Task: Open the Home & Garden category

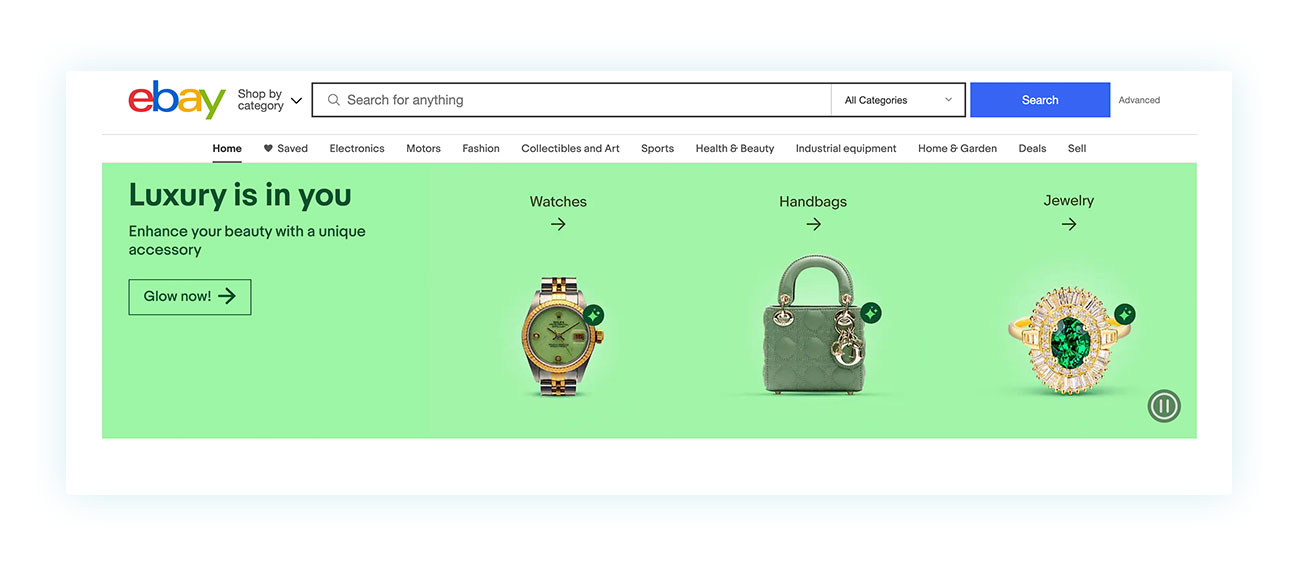Action: 957,148
